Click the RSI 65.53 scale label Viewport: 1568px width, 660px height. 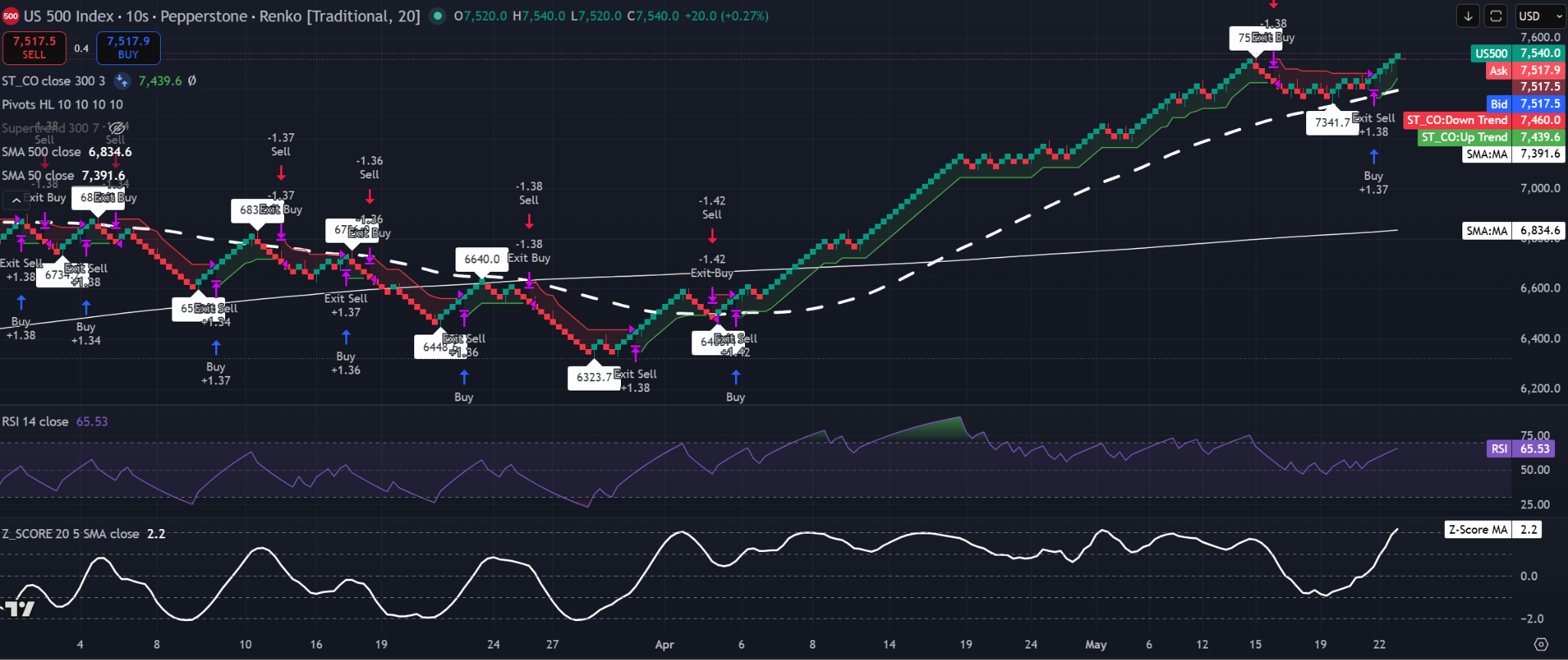1521,449
